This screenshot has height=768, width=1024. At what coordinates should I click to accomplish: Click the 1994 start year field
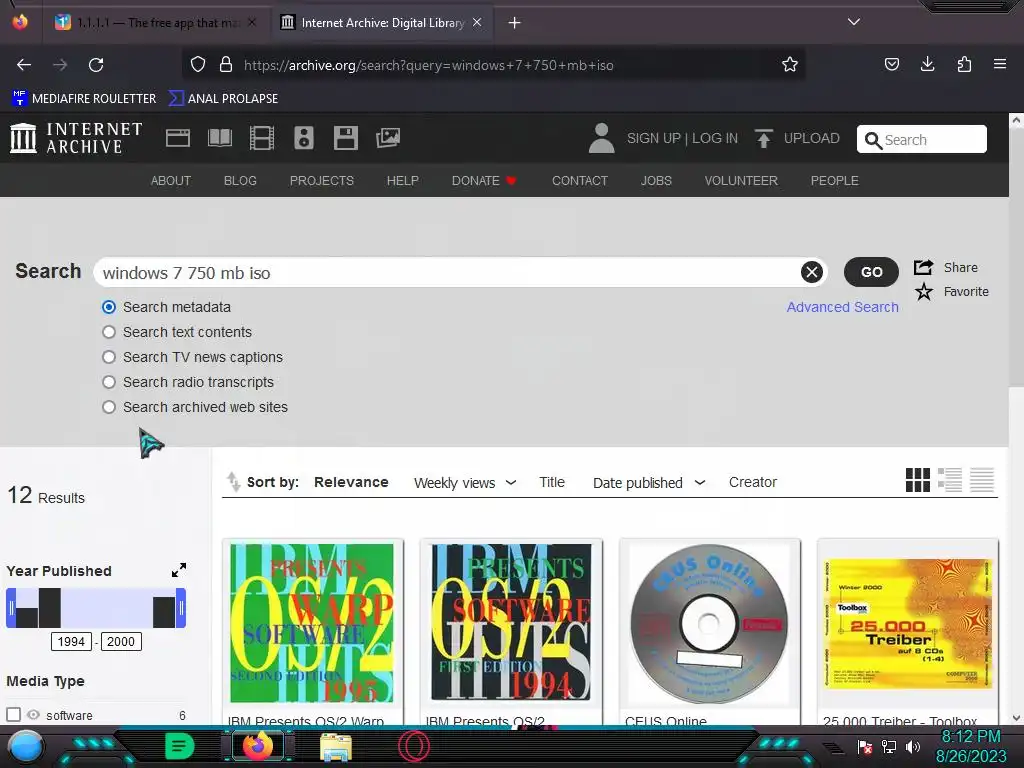[x=71, y=641]
